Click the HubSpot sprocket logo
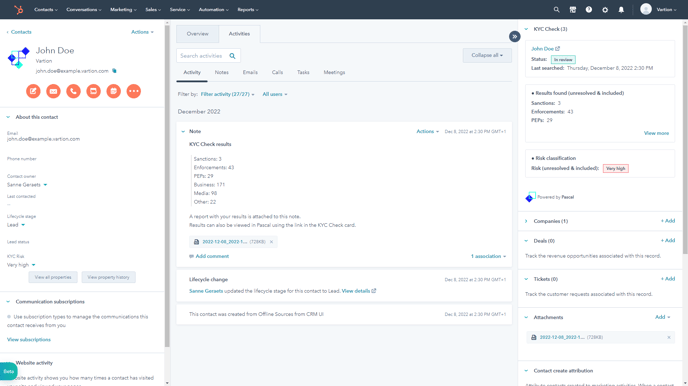The image size is (688, 386). [x=18, y=9]
